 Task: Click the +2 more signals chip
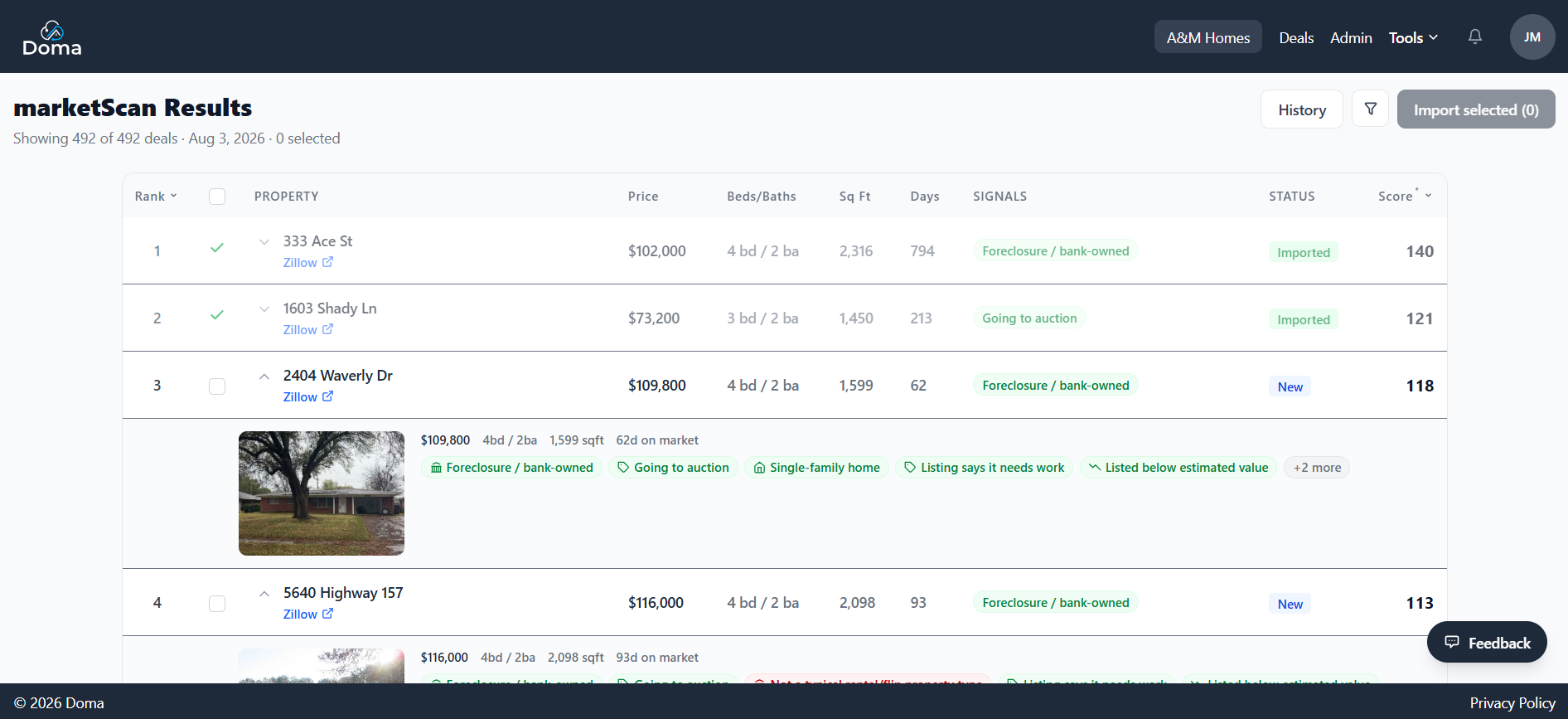1317,468
